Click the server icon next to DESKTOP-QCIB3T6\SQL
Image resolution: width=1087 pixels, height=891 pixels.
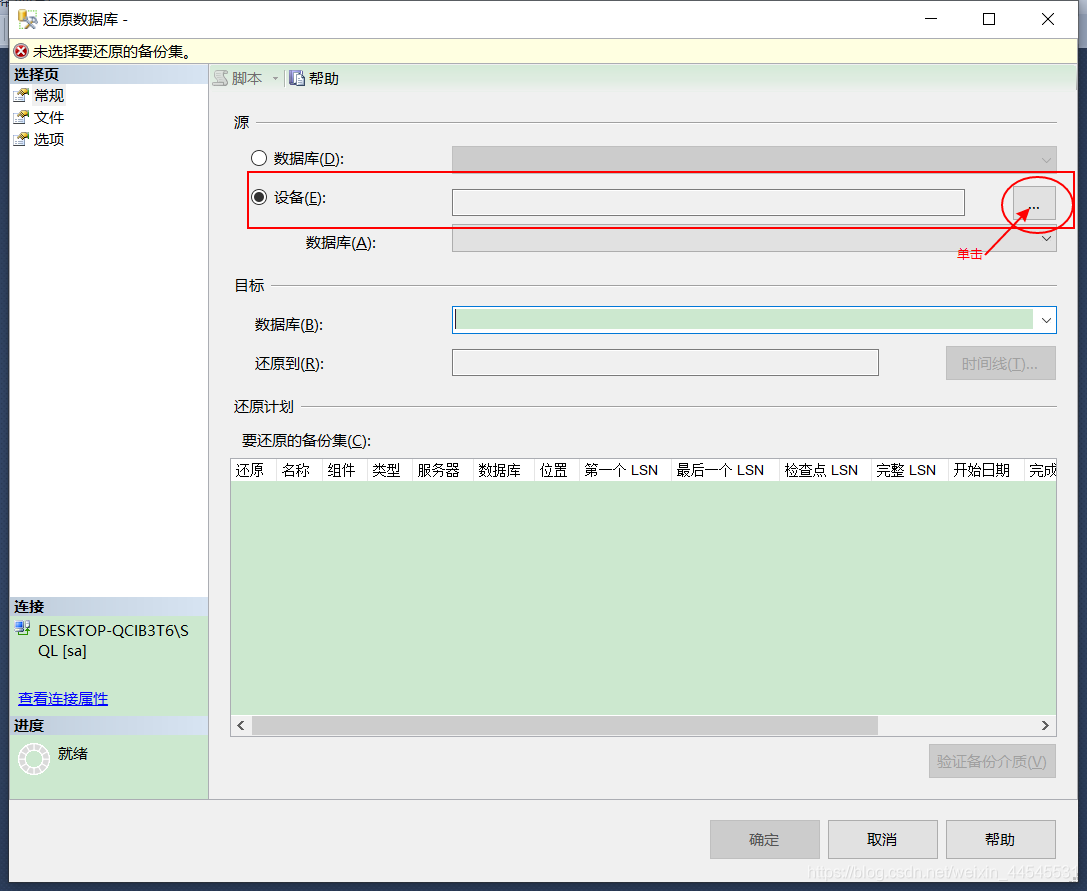(21, 629)
